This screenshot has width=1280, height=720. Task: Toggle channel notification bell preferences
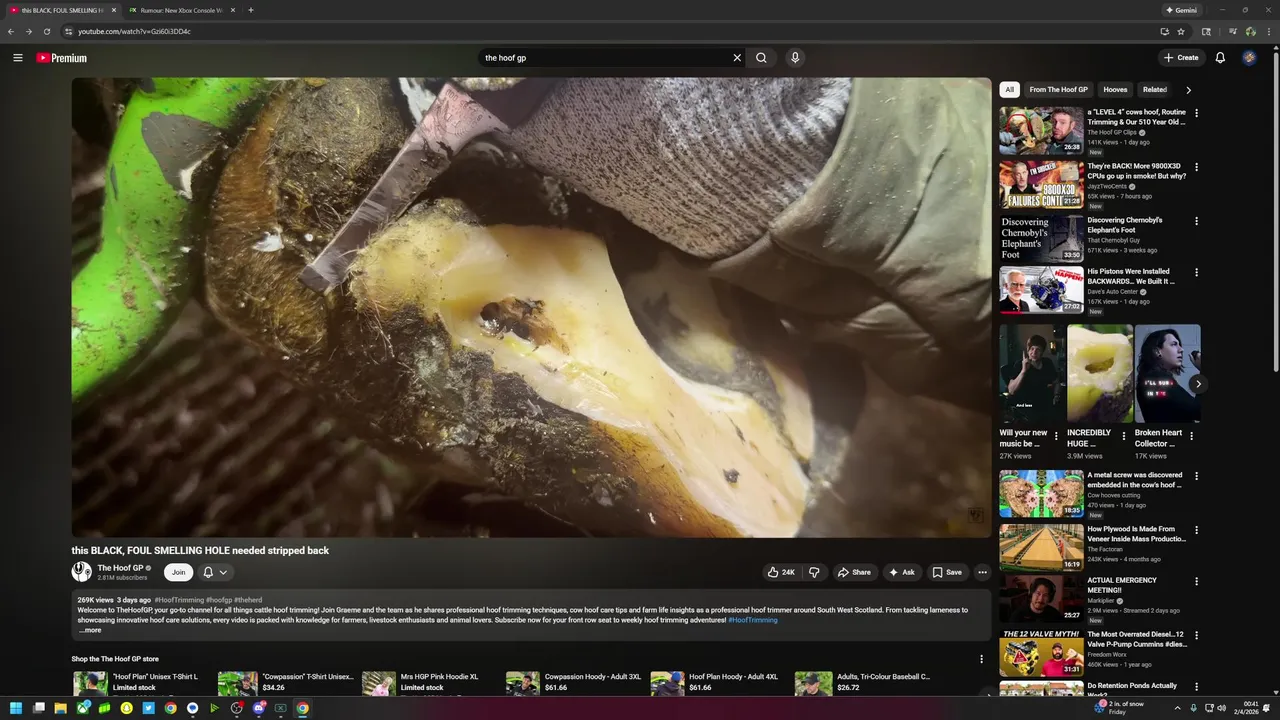(215, 572)
